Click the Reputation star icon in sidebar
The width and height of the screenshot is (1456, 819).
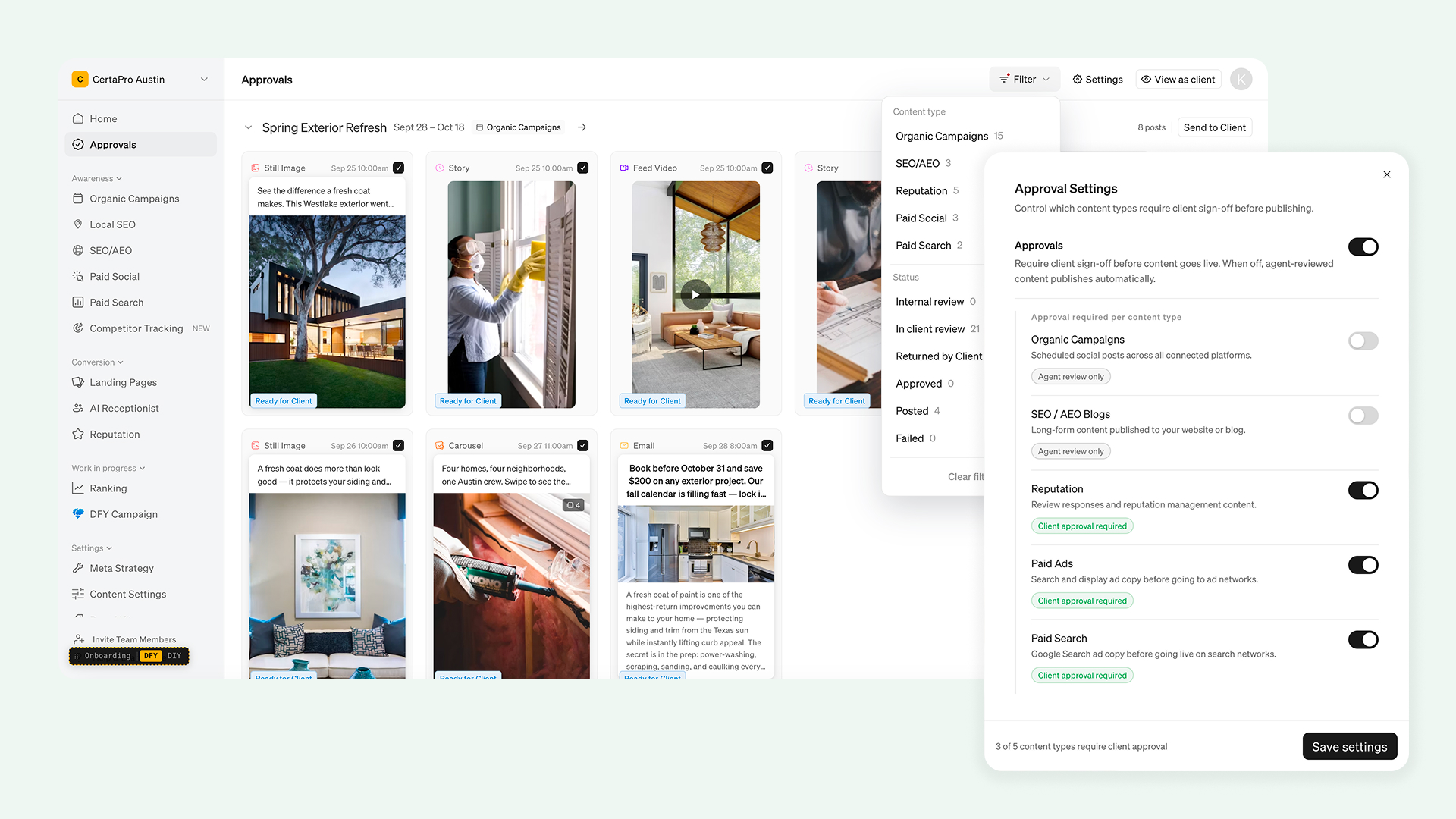tap(77, 434)
